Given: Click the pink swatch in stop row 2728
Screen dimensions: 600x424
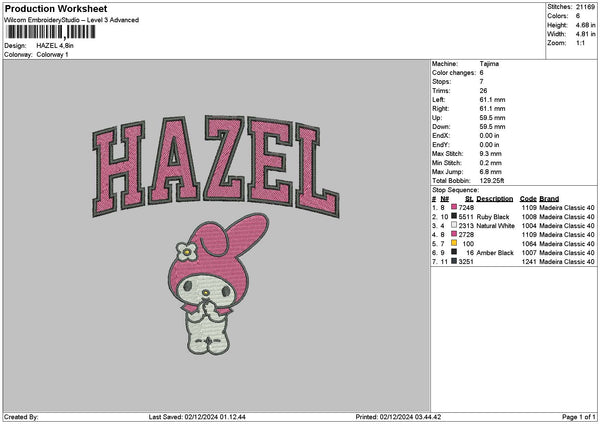Looking at the screenshot, I should tap(454, 234).
